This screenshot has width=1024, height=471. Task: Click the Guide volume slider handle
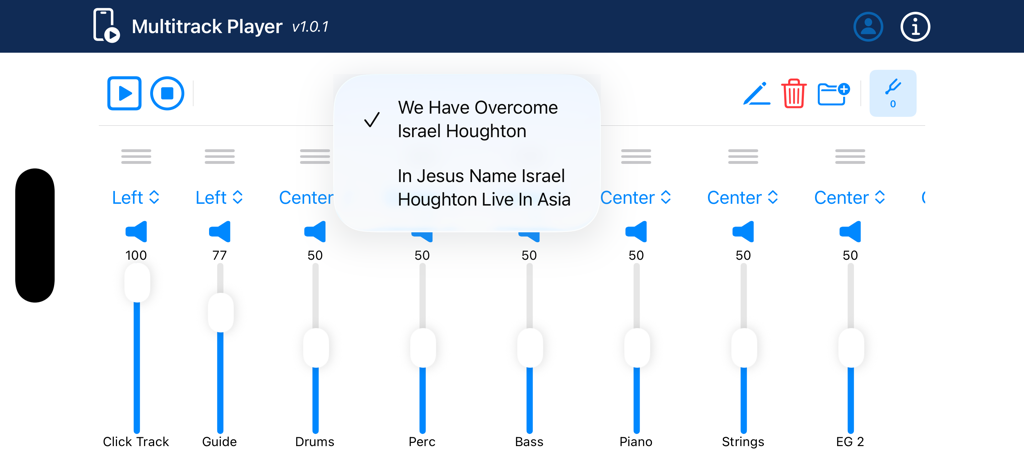click(x=221, y=313)
